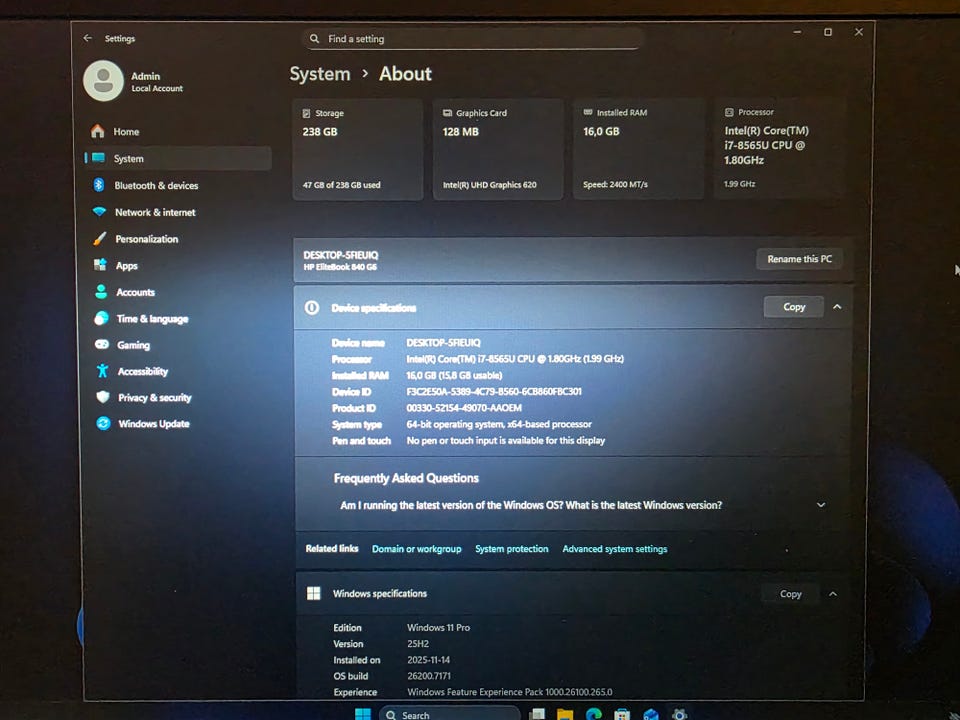Copy the Device specifications

[x=793, y=307]
